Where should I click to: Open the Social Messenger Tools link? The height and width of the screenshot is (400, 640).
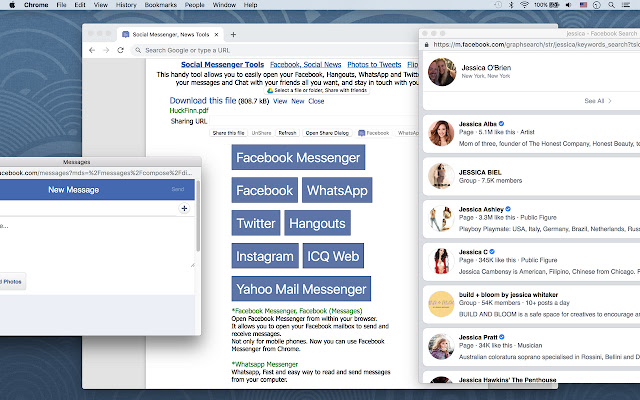coord(222,64)
